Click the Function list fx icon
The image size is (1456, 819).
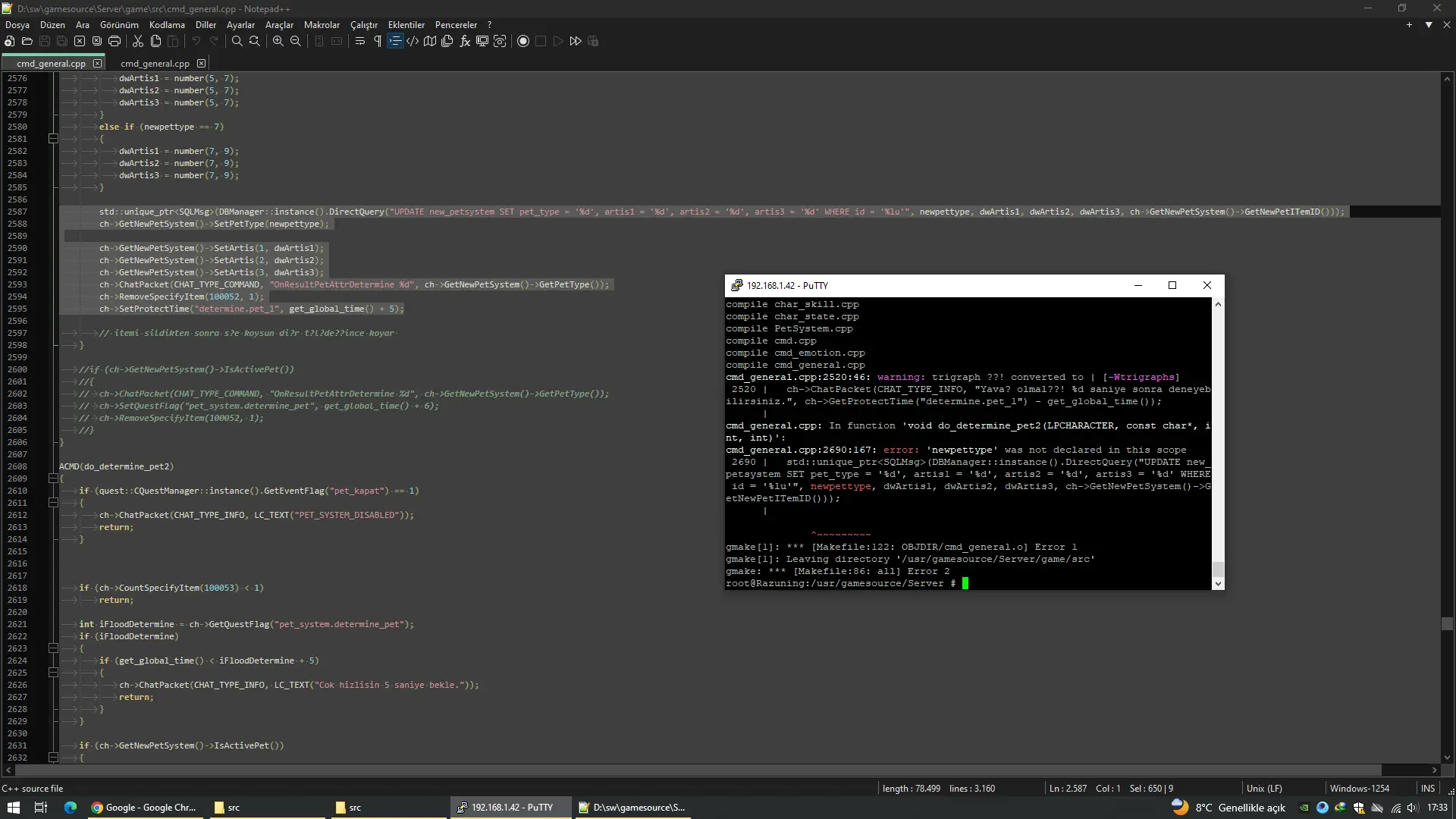(x=465, y=41)
